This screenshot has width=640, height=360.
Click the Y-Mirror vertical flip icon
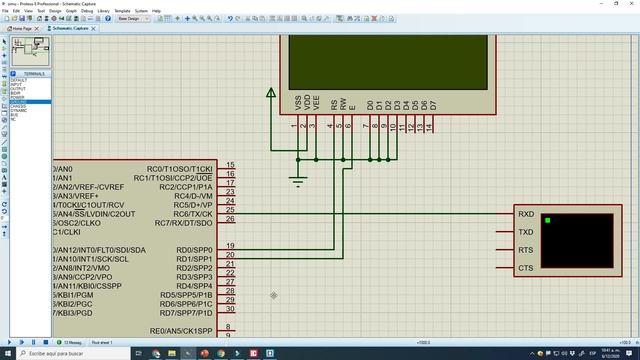(4, 234)
